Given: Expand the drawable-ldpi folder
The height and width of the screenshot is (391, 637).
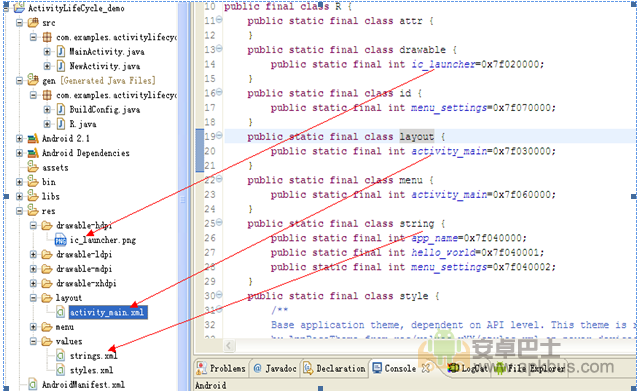Looking at the screenshot, I should (x=33, y=254).
